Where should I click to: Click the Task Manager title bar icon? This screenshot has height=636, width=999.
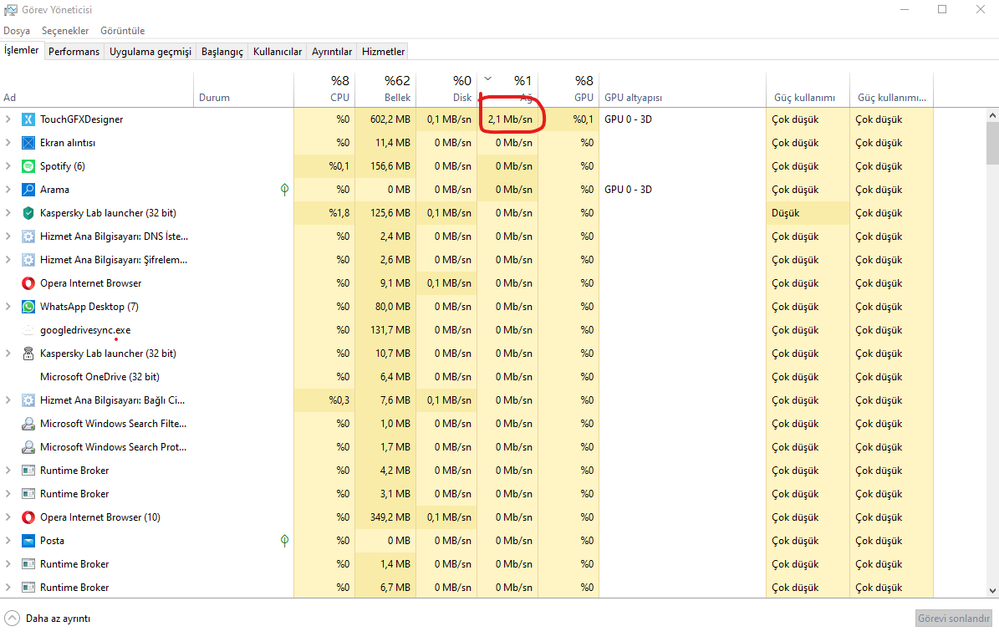tap(10, 10)
